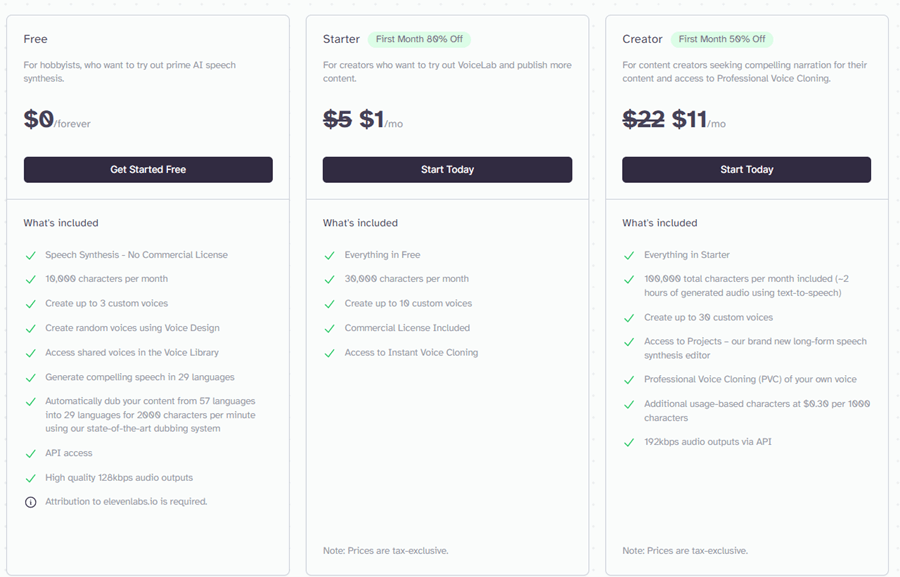
Task: Click checkmark beside Speech Synthesis No Commercial License
Action: 30,255
